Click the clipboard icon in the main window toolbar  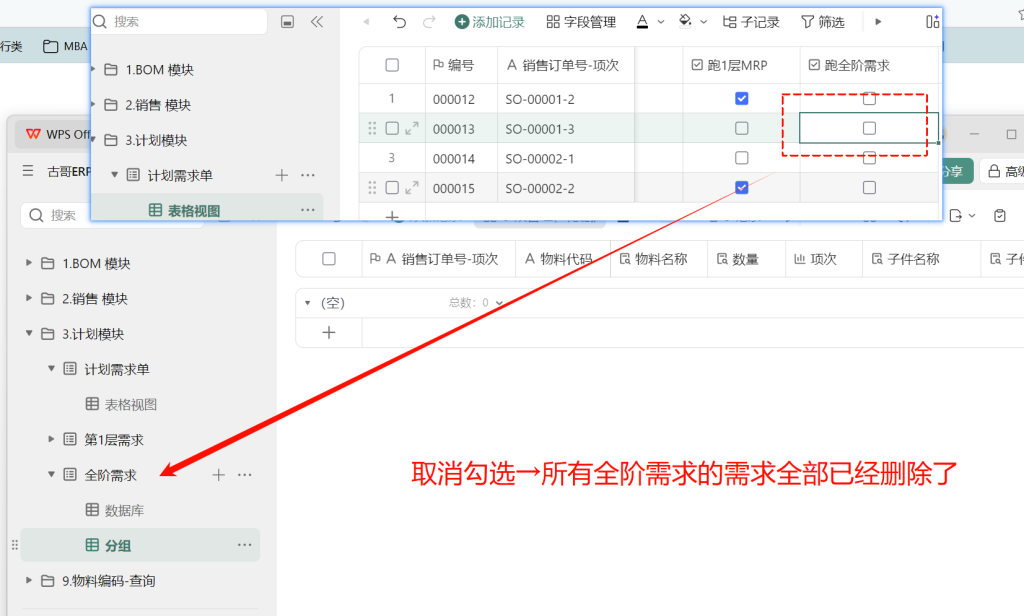coord(999,216)
